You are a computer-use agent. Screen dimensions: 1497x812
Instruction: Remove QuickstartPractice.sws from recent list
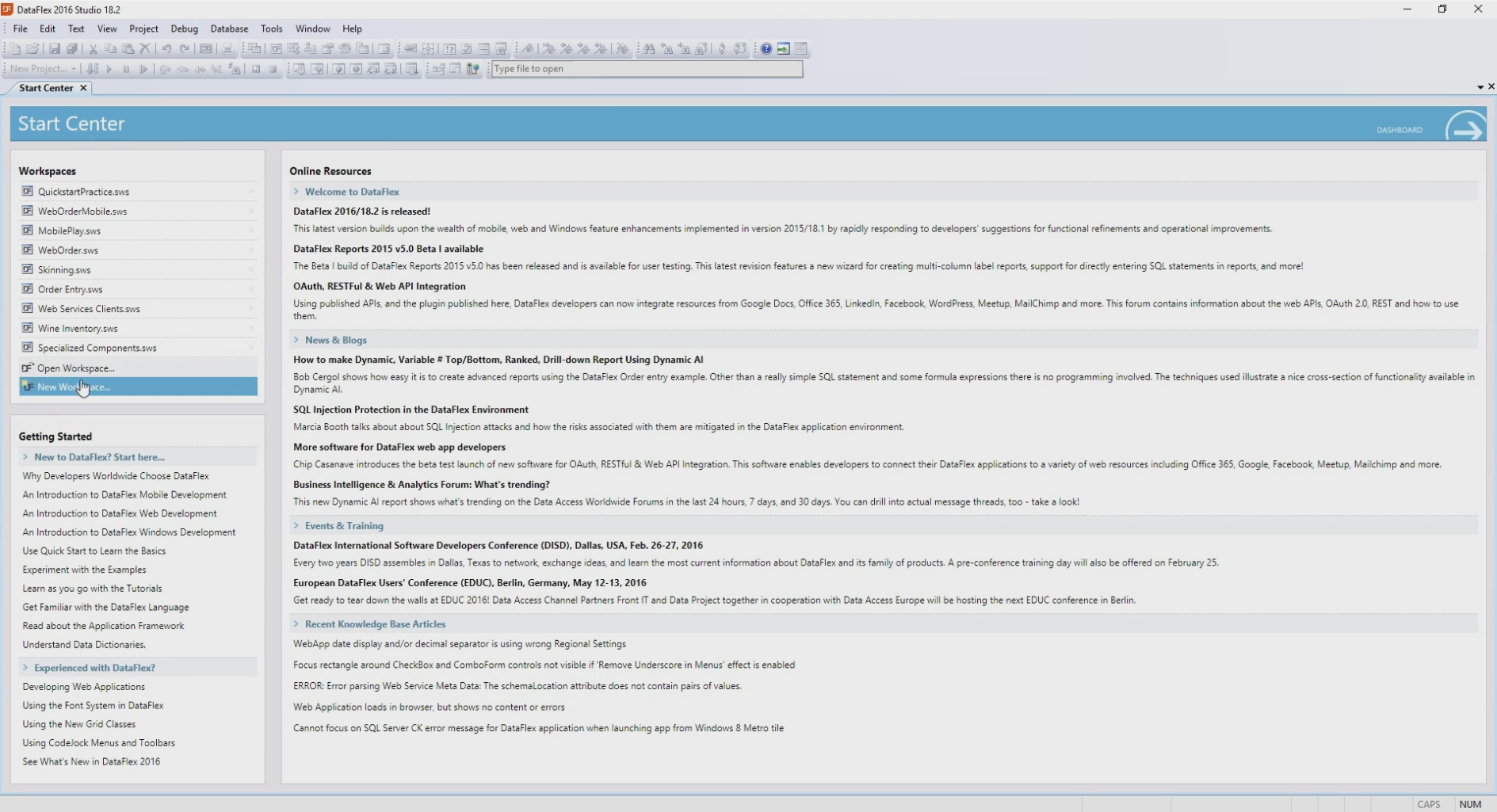tap(251, 192)
